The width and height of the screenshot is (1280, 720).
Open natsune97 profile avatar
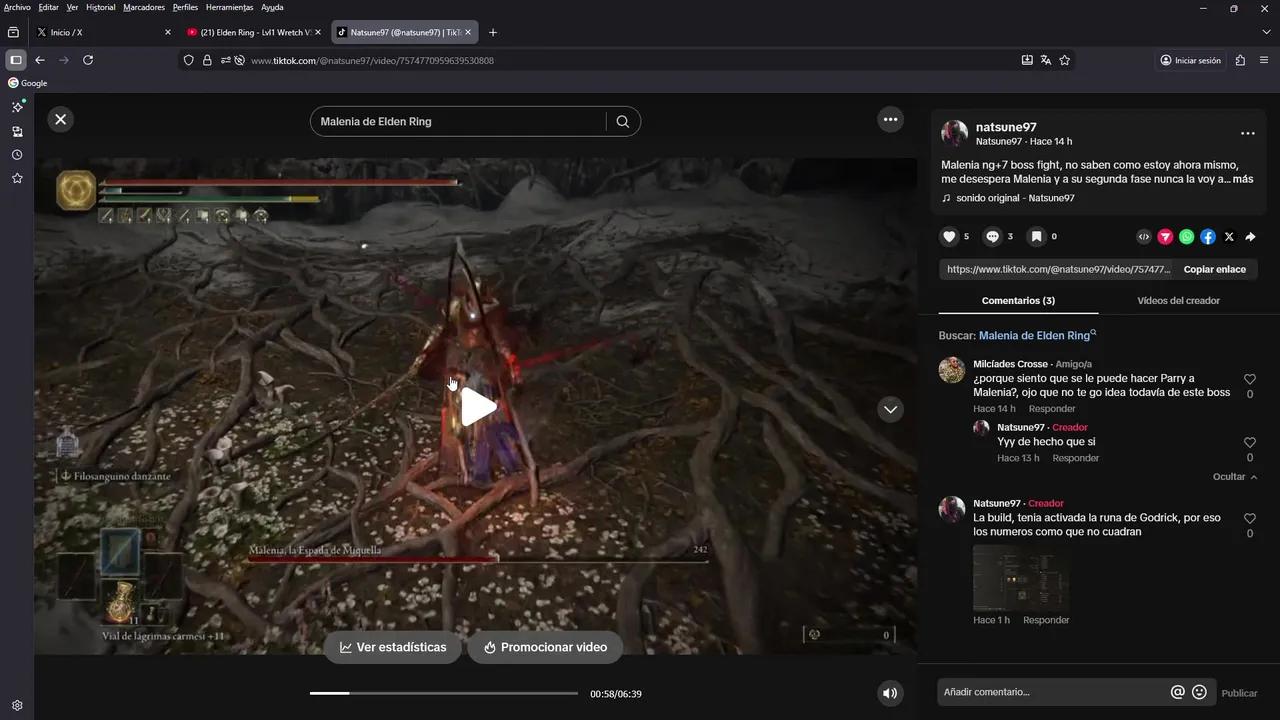point(954,133)
